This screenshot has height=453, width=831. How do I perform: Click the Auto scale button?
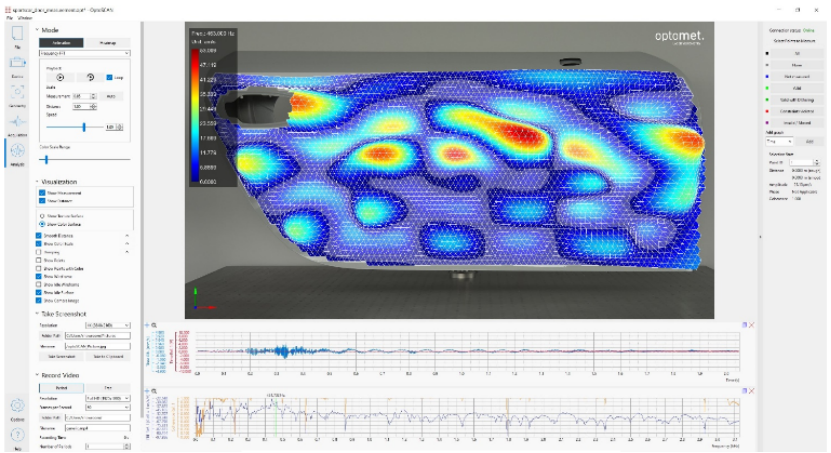point(111,96)
